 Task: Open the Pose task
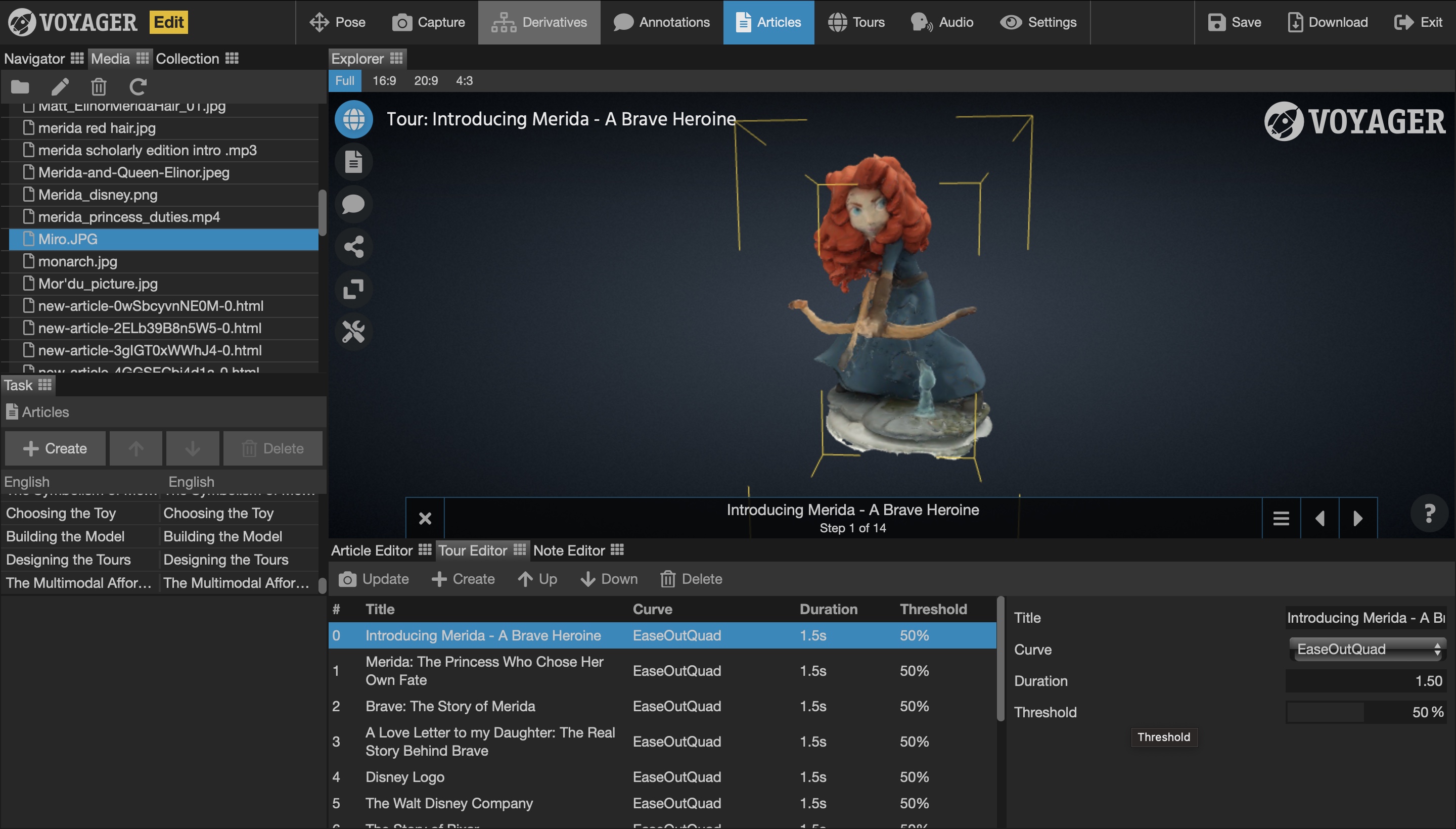[x=337, y=22]
